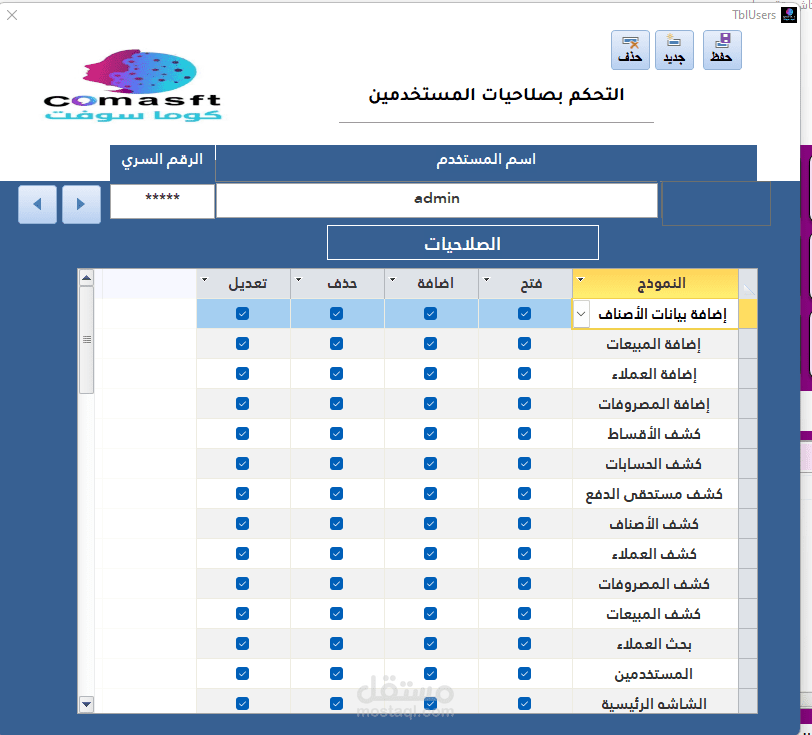Open the حذف column filter dropdown
This screenshot has width=812, height=735.
pyautogui.click(x=298, y=280)
